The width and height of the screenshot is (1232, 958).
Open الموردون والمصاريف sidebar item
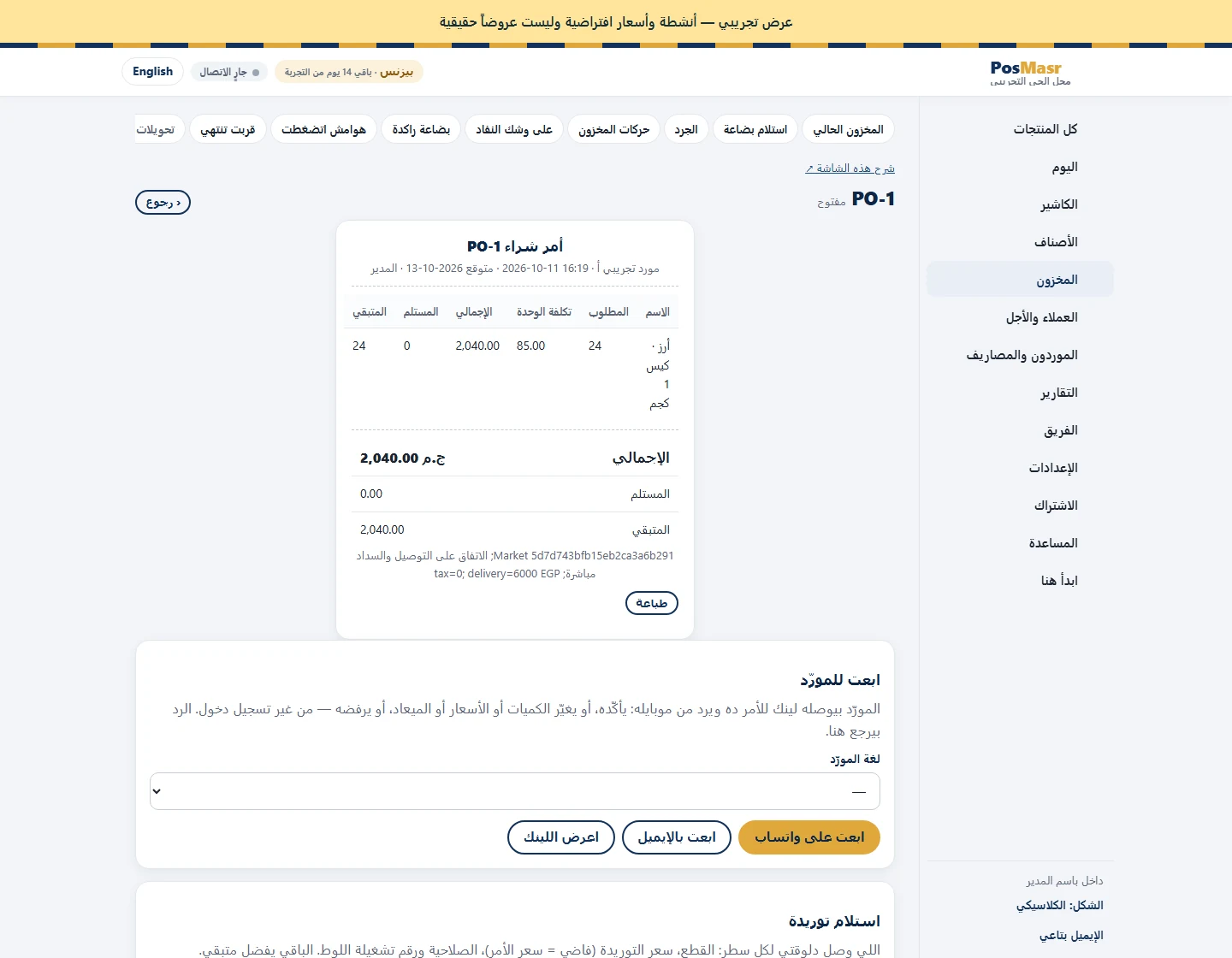(x=1020, y=355)
